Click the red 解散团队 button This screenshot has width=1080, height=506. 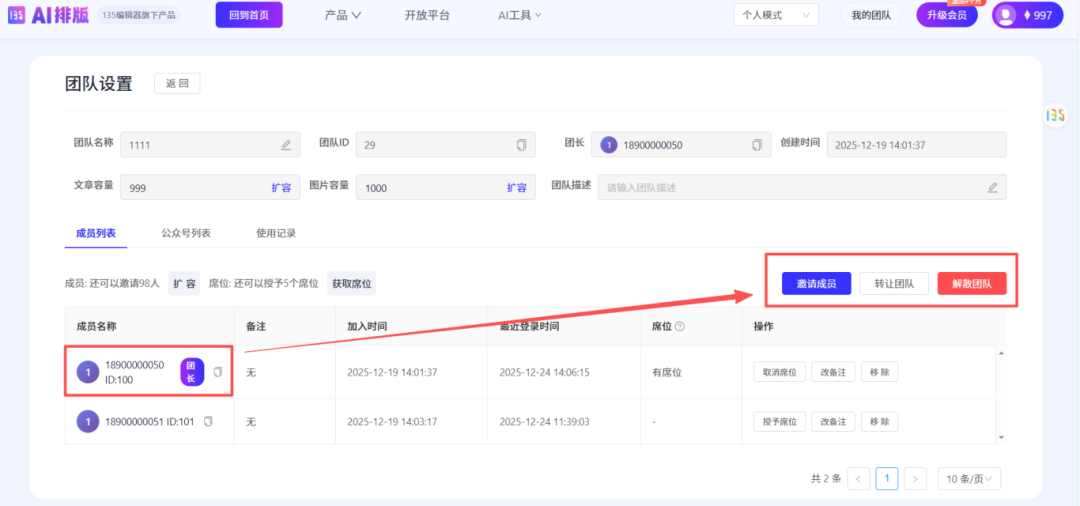coord(971,284)
